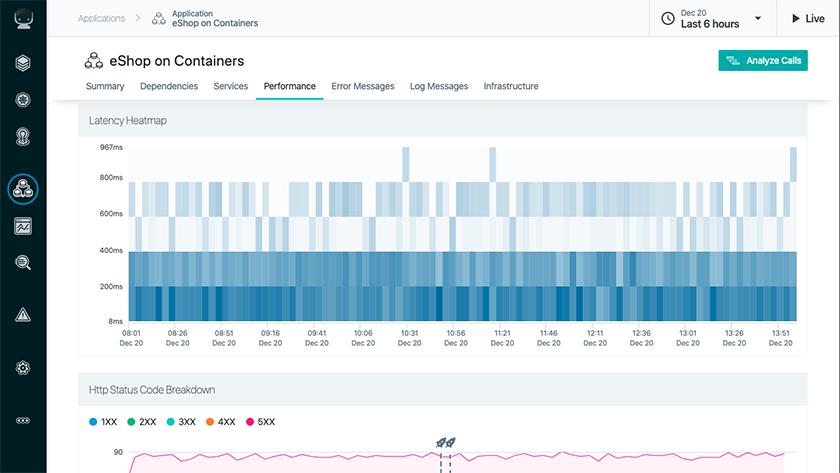Open the dashboards chart sidebar icon
This screenshot has width=840, height=473.
click(x=23, y=226)
